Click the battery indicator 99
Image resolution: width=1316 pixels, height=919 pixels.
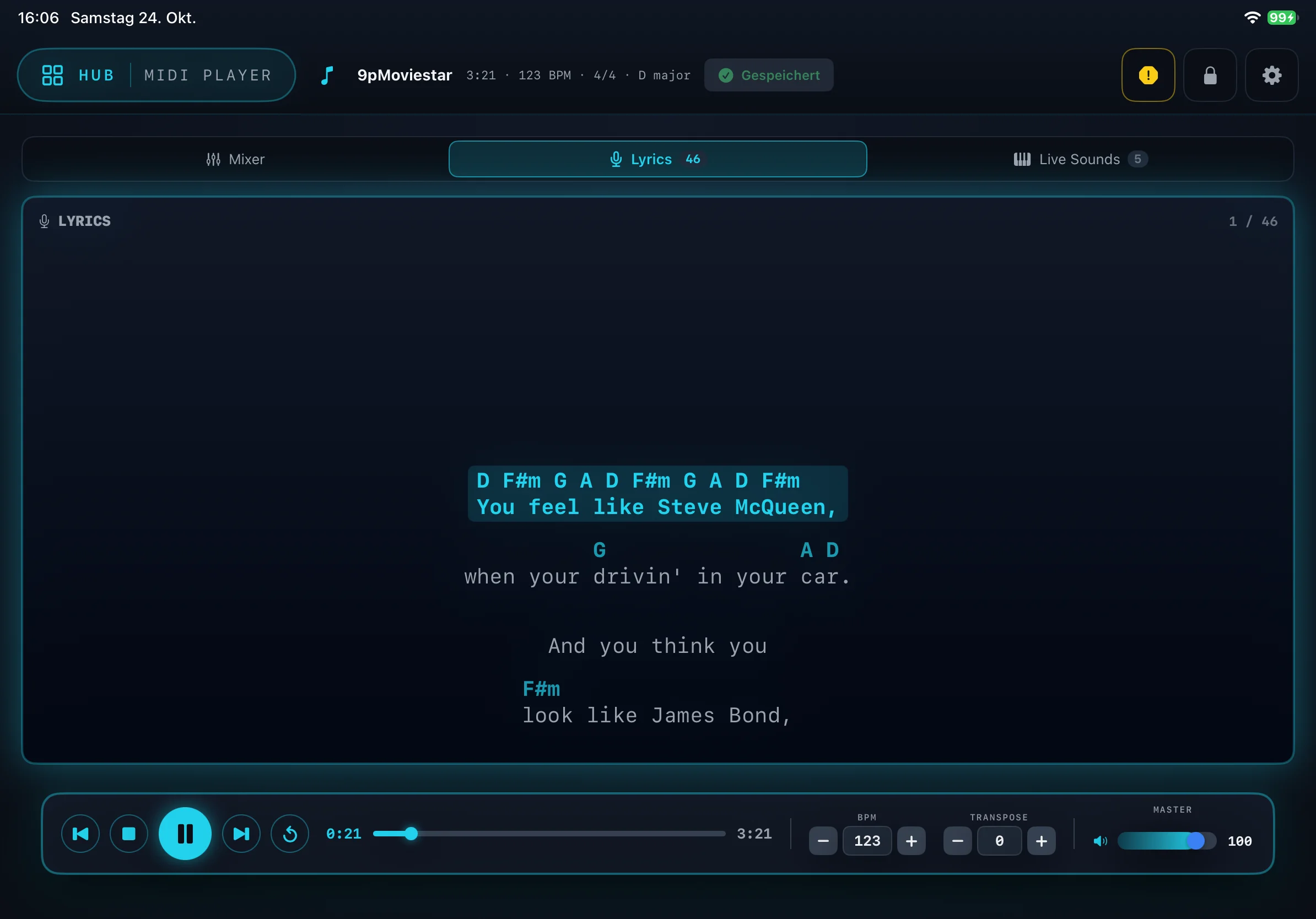(x=1282, y=18)
